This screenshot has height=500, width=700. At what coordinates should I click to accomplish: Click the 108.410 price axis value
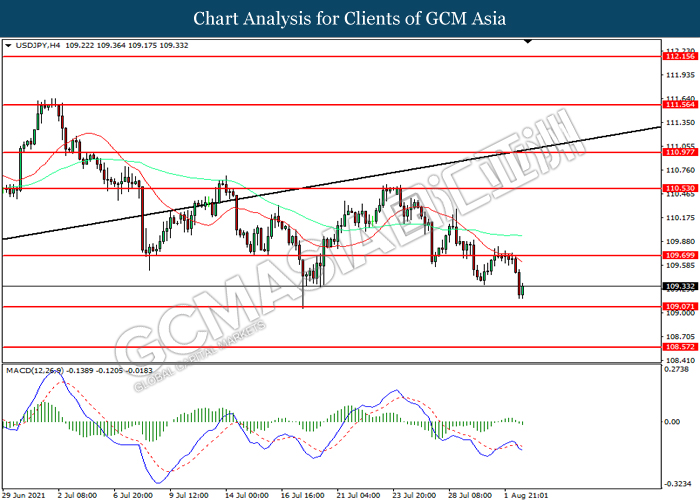680,360
